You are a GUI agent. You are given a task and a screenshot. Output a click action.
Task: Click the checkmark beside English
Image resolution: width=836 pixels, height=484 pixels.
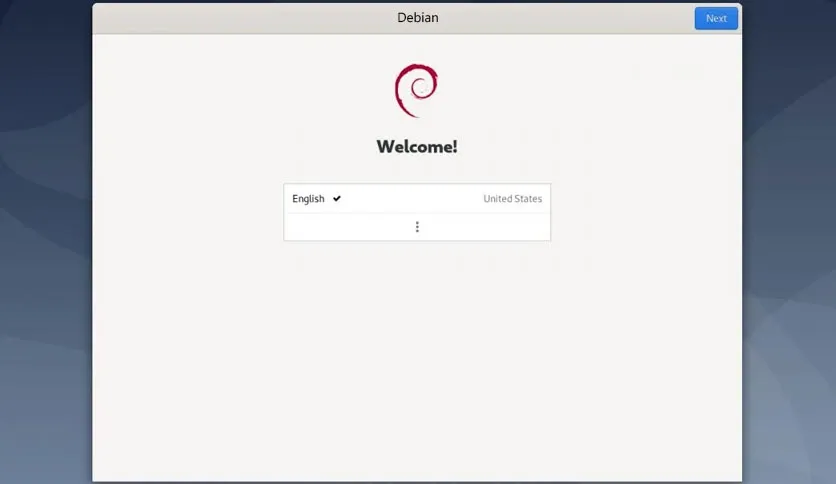click(x=336, y=198)
